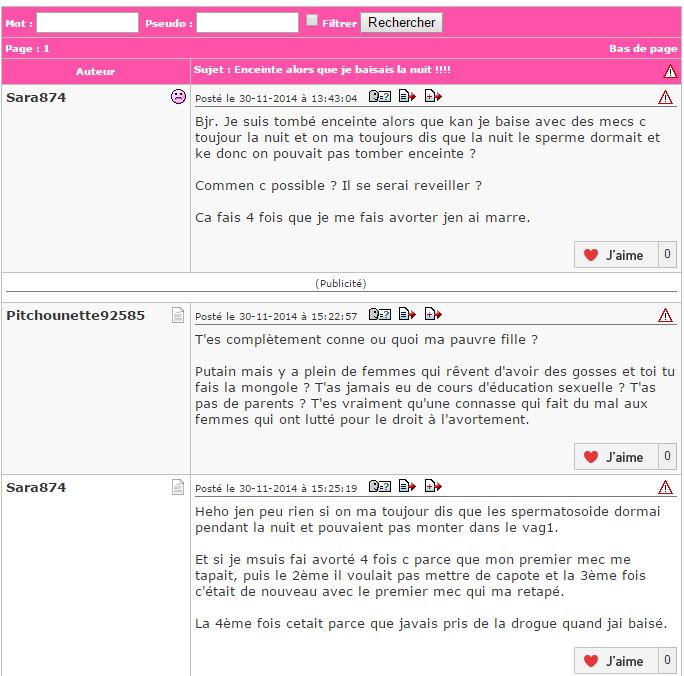684x676 pixels.
Task: Enable the Filtrer checkbox
Action: (x=311, y=20)
